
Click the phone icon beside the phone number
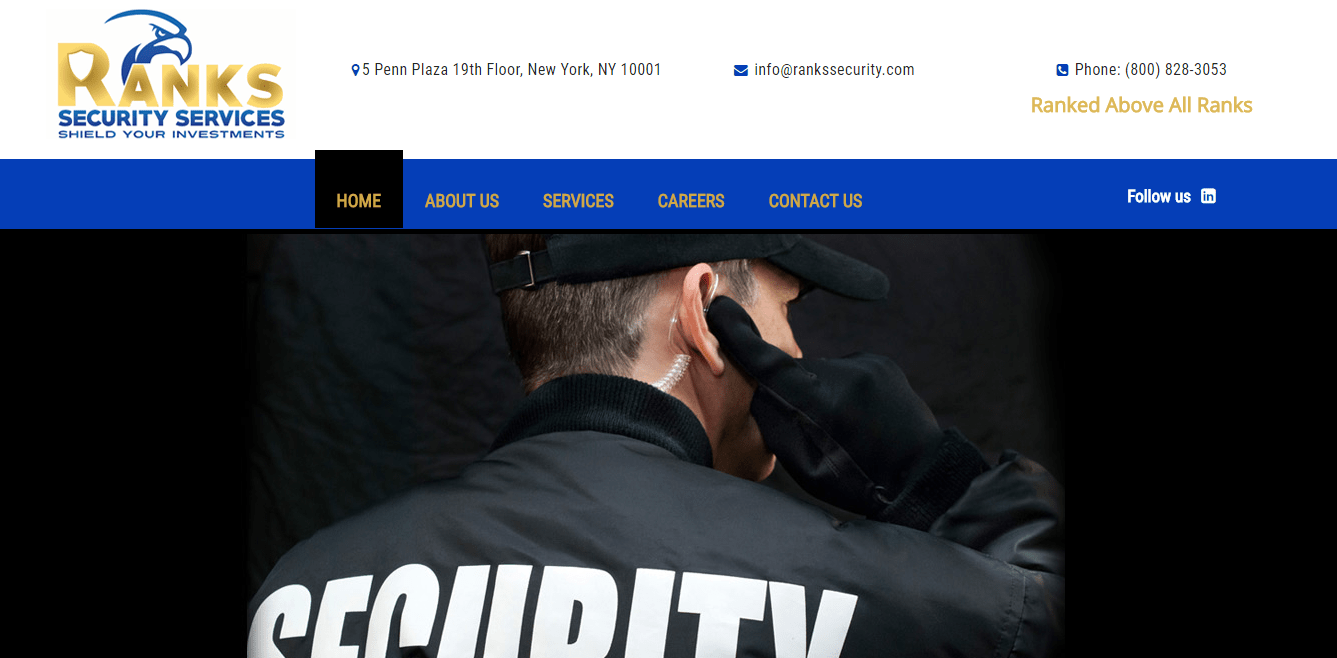tap(1062, 70)
